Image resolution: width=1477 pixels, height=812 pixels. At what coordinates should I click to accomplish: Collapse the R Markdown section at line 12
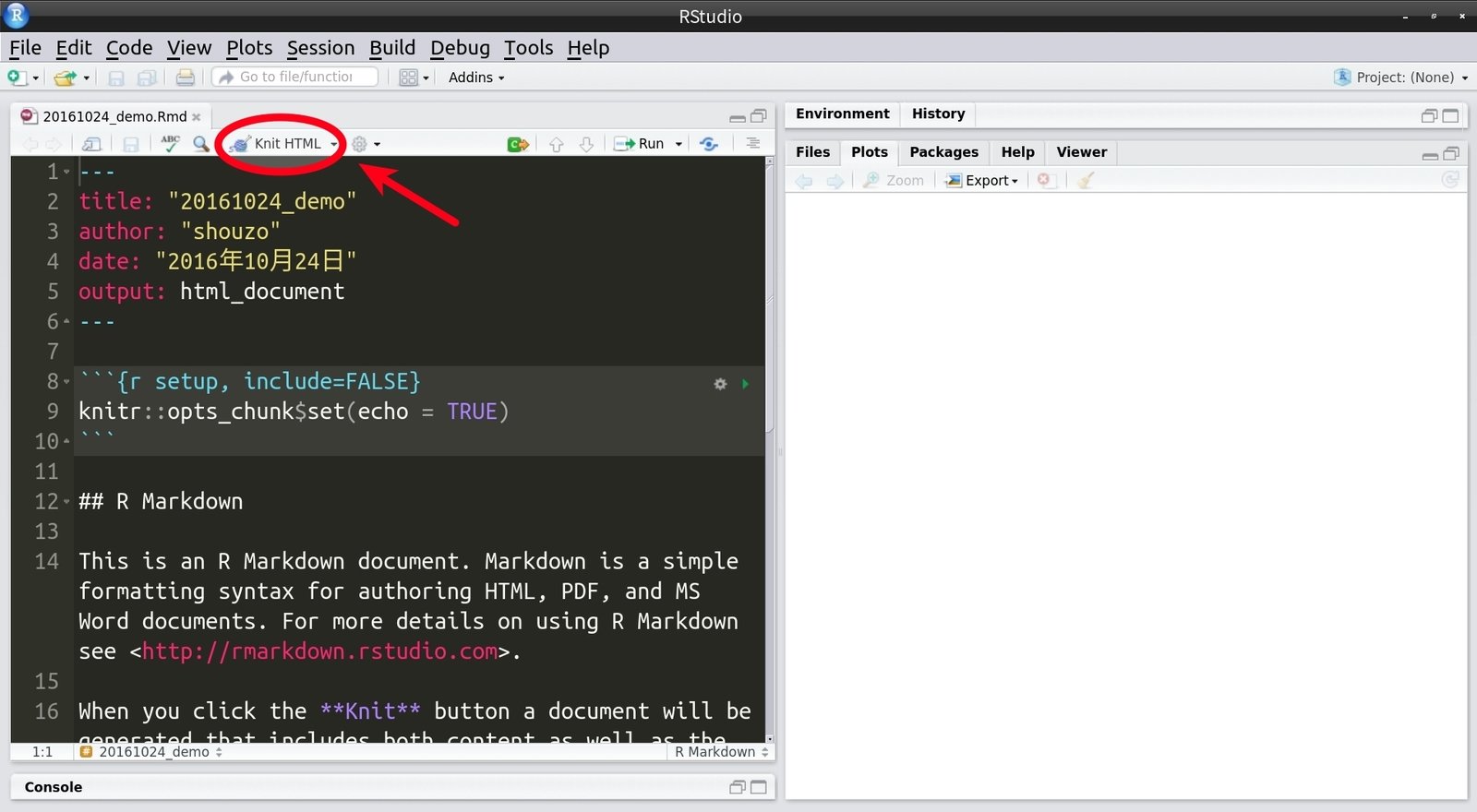(x=66, y=502)
